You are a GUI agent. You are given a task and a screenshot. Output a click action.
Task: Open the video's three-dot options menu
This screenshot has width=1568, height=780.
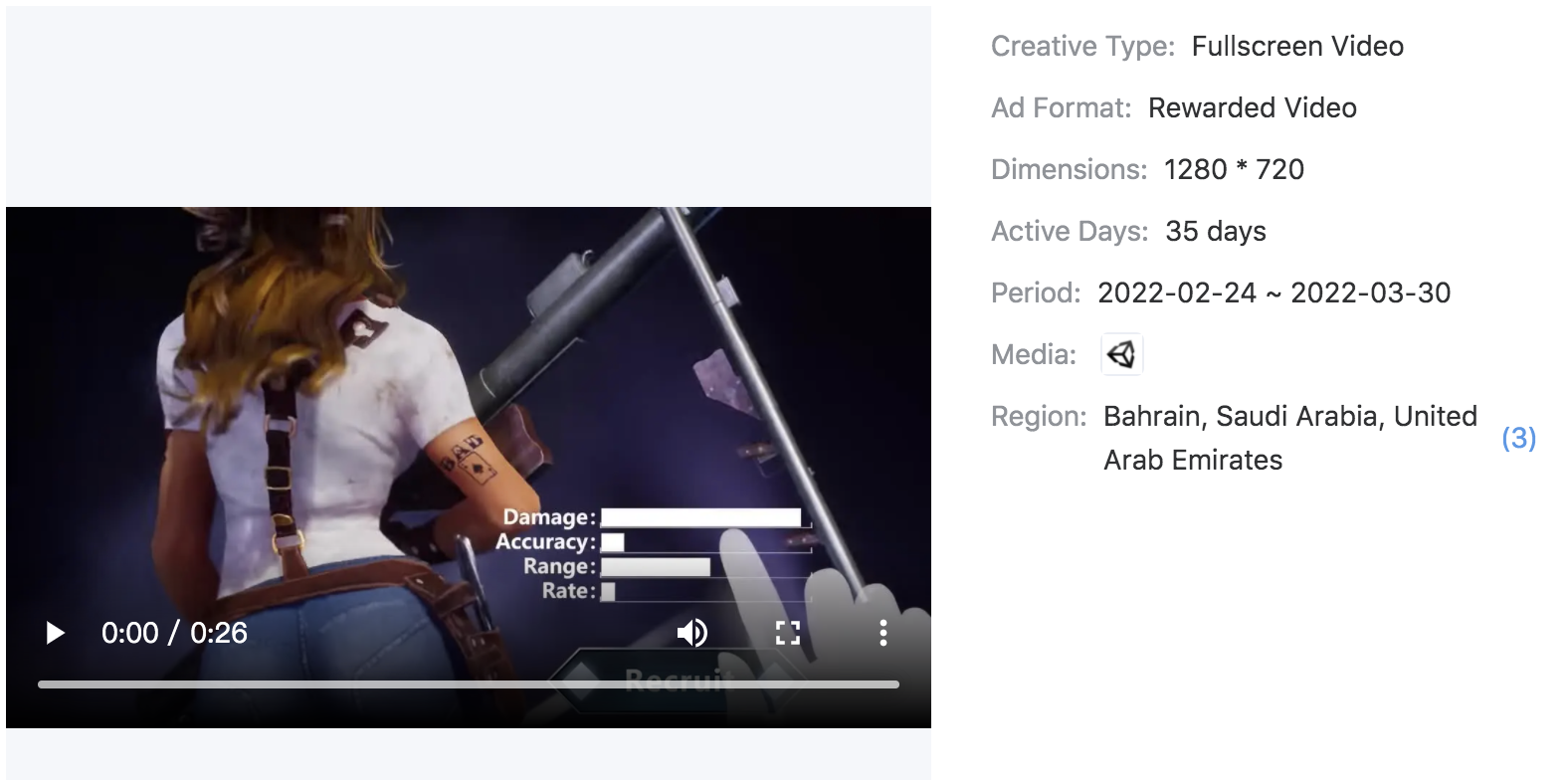(x=882, y=633)
